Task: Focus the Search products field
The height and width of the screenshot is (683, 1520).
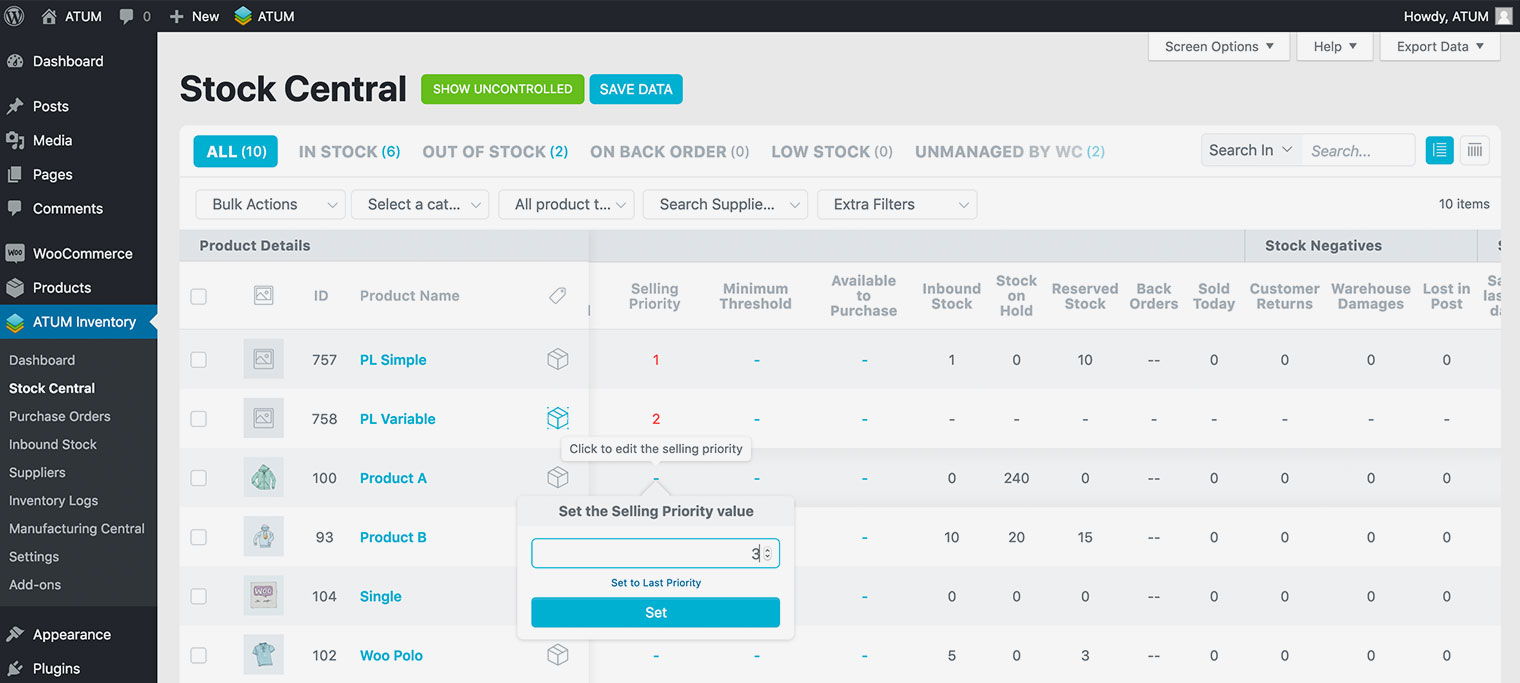Action: pos(1358,151)
